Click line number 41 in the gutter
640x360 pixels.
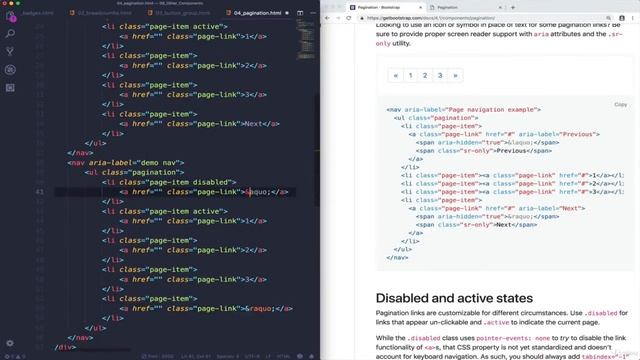coord(40,192)
